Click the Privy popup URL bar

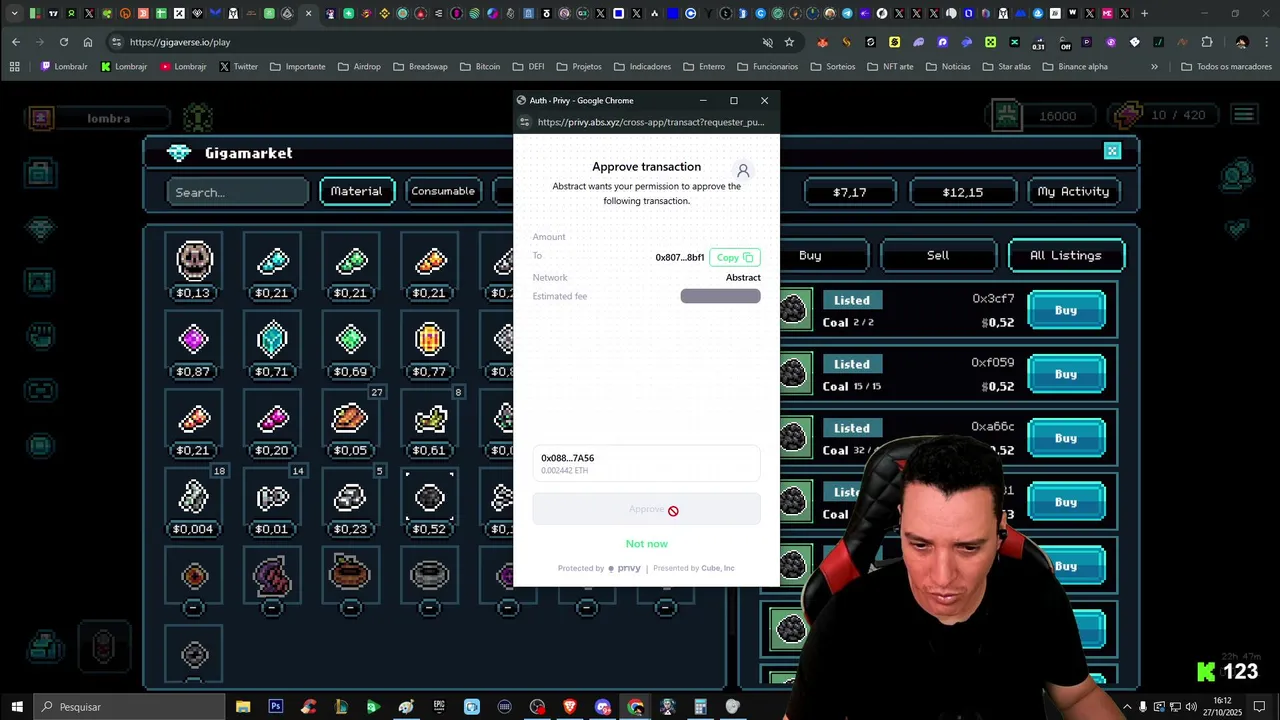click(x=650, y=122)
